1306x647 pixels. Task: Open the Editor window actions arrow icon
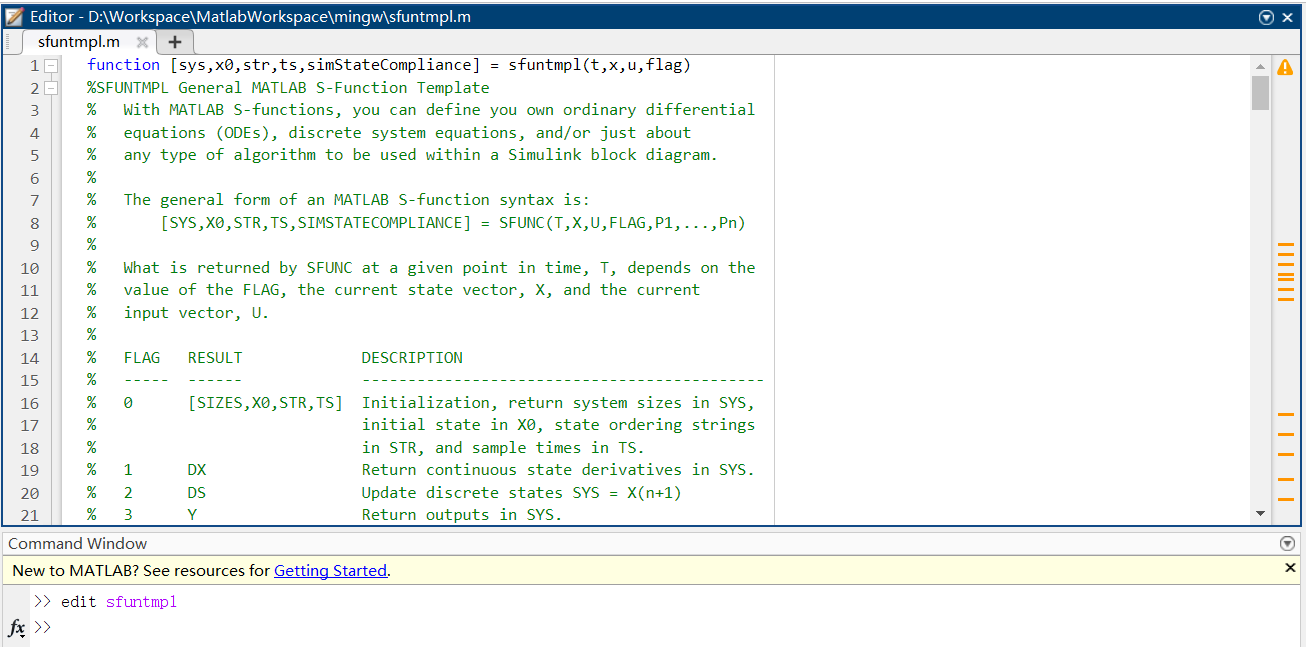[1266, 16]
